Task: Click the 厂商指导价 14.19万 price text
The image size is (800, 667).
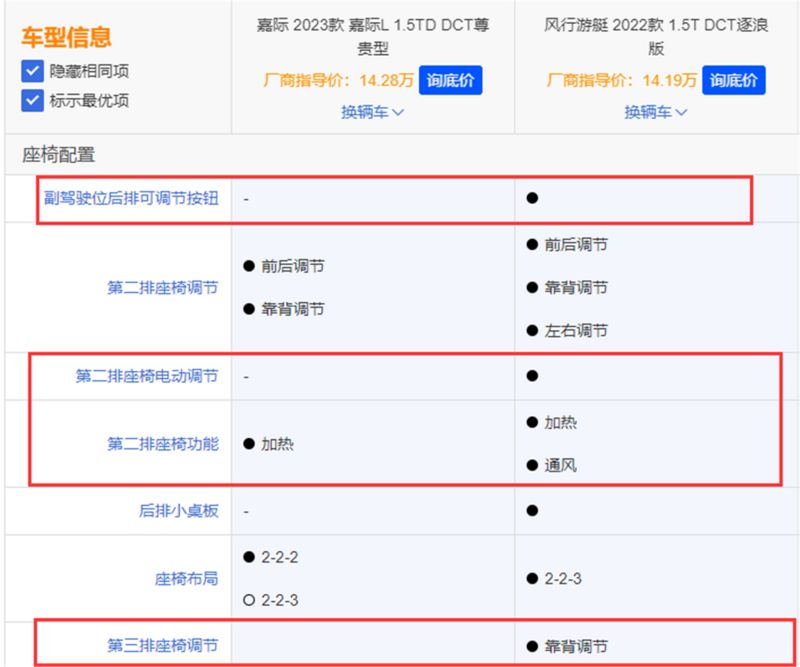Action: [x=621, y=80]
